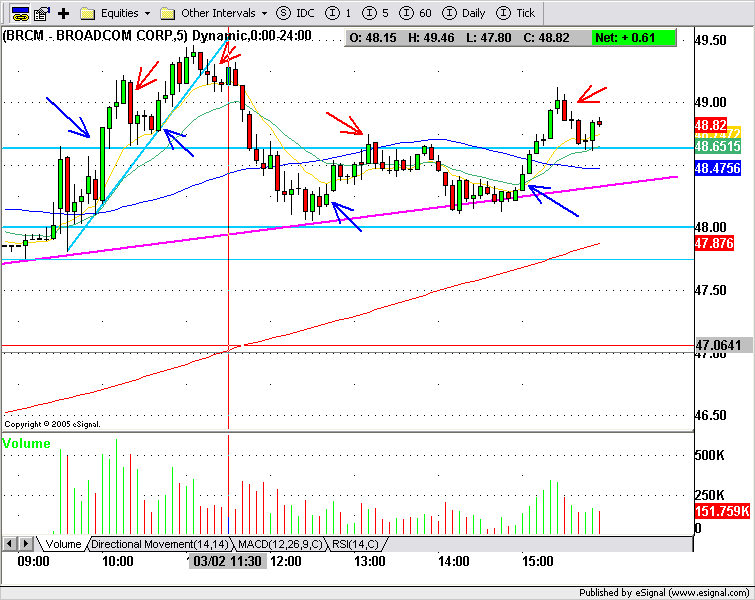The height and width of the screenshot is (600, 755).
Task: Open the chart properties icon
Action: point(42,13)
